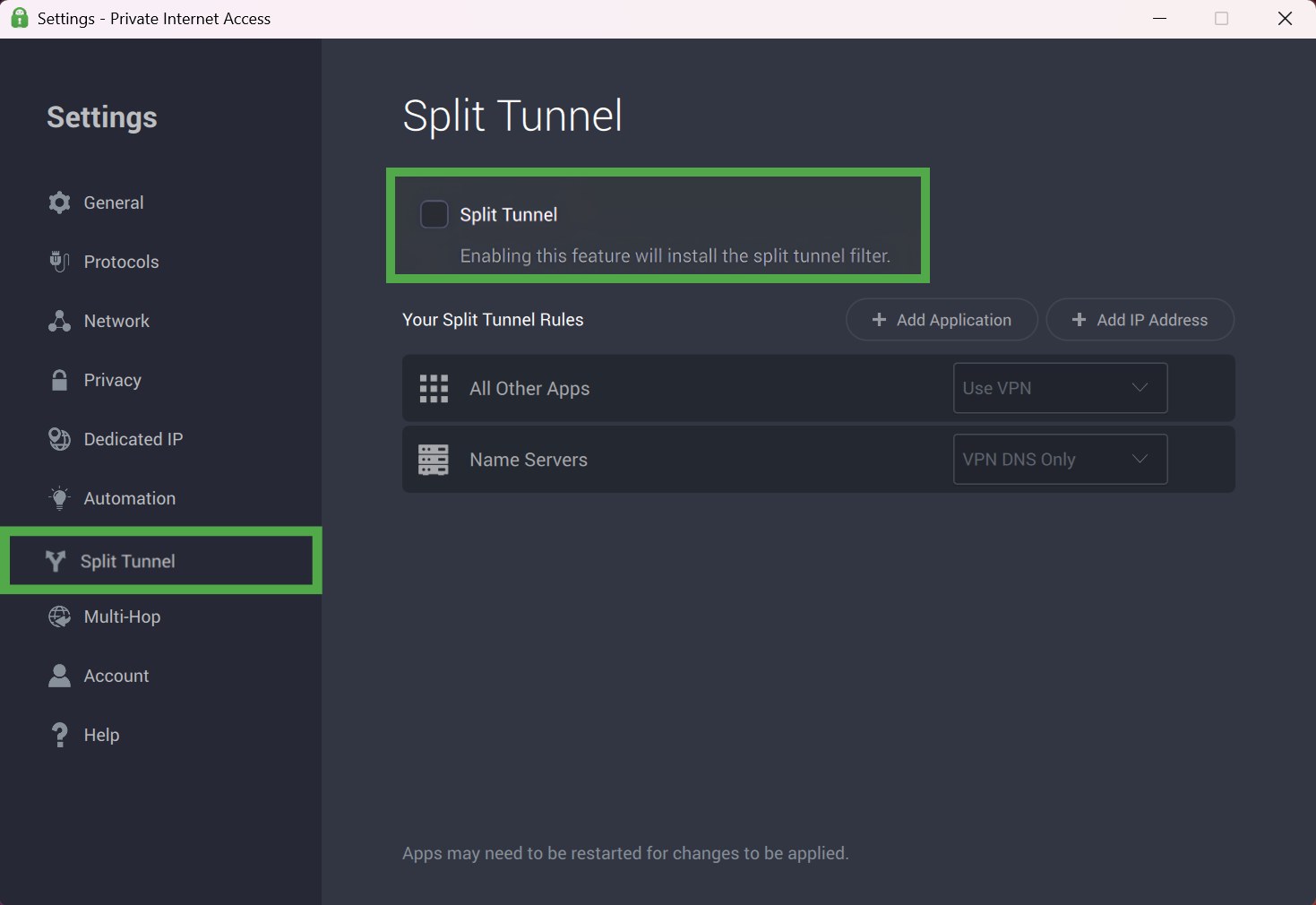This screenshot has height=905, width=1316.
Task: Select Split Tunnel in sidebar
Action: tap(161, 561)
